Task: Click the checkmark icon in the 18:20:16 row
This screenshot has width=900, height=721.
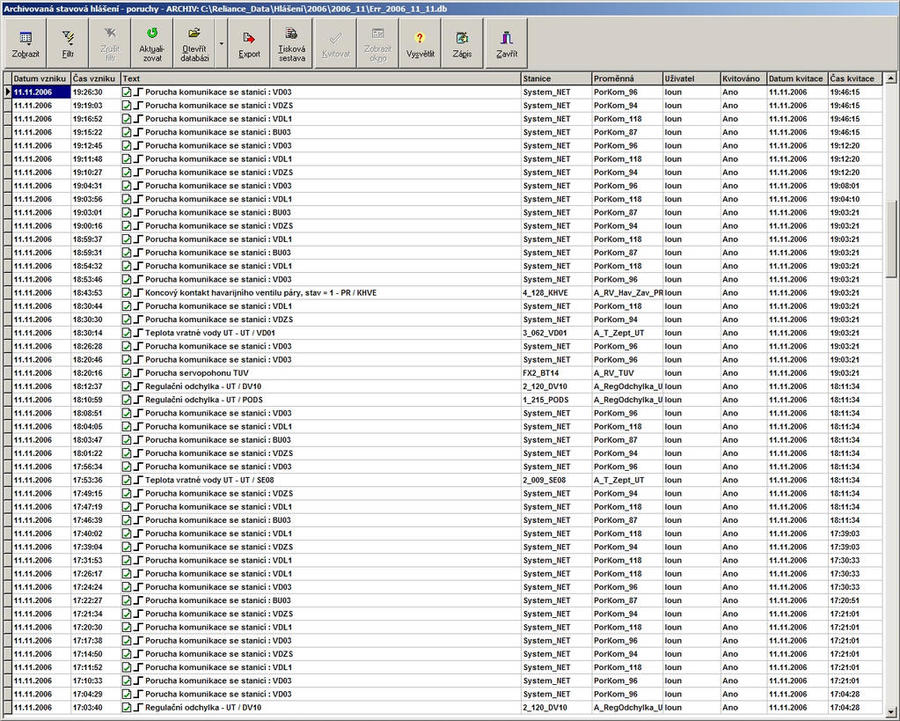Action: pyautogui.click(x=127, y=373)
